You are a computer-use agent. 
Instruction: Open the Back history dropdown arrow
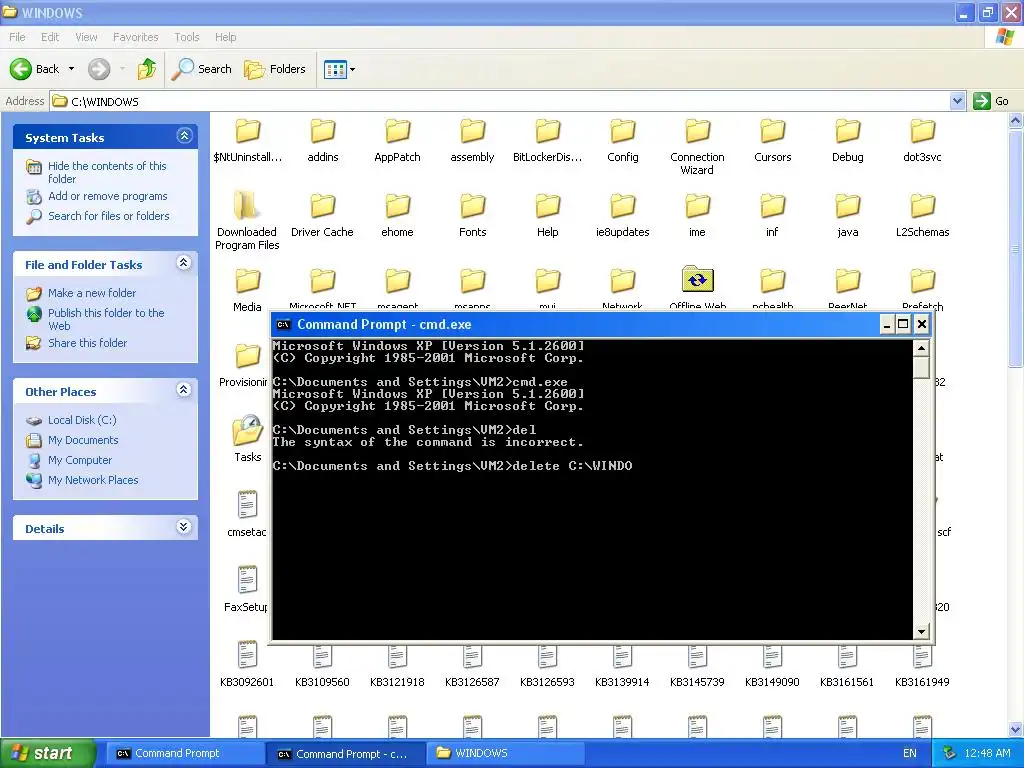[x=71, y=69]
